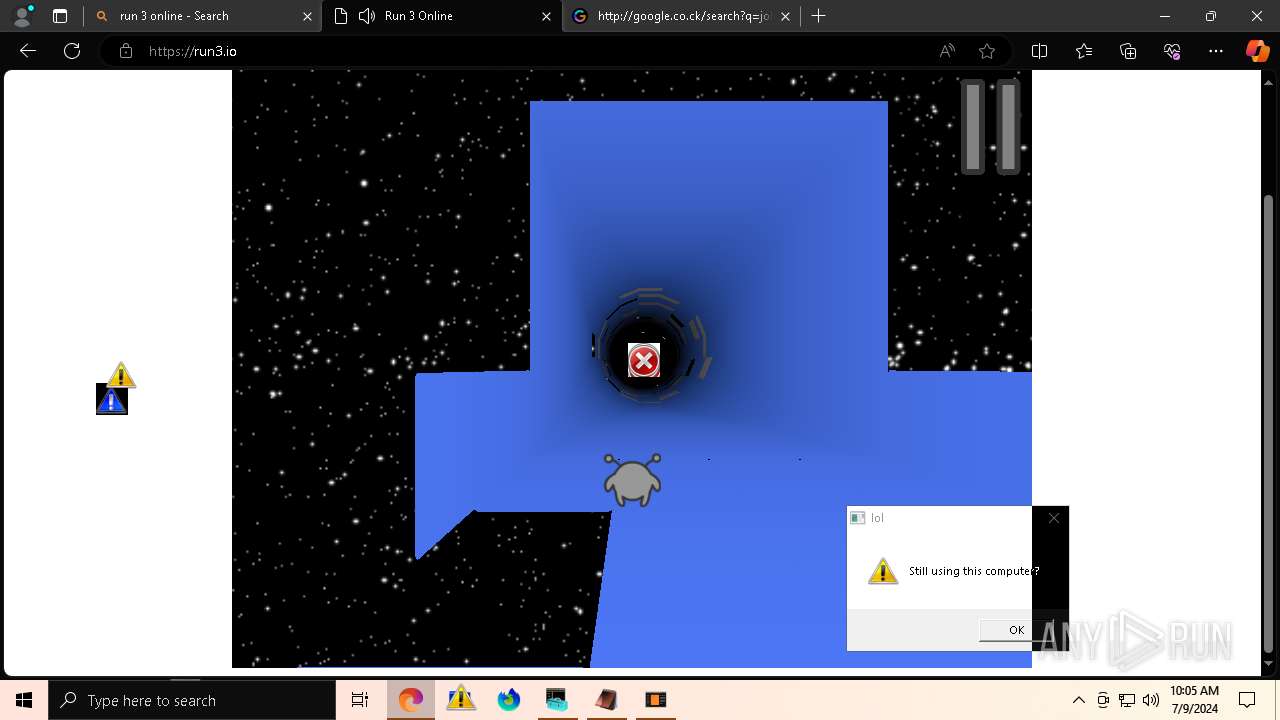Viewport: 1280px width, 720px height.
Task: Open teal monitor app in taskbar
Action: coord(557,700)
